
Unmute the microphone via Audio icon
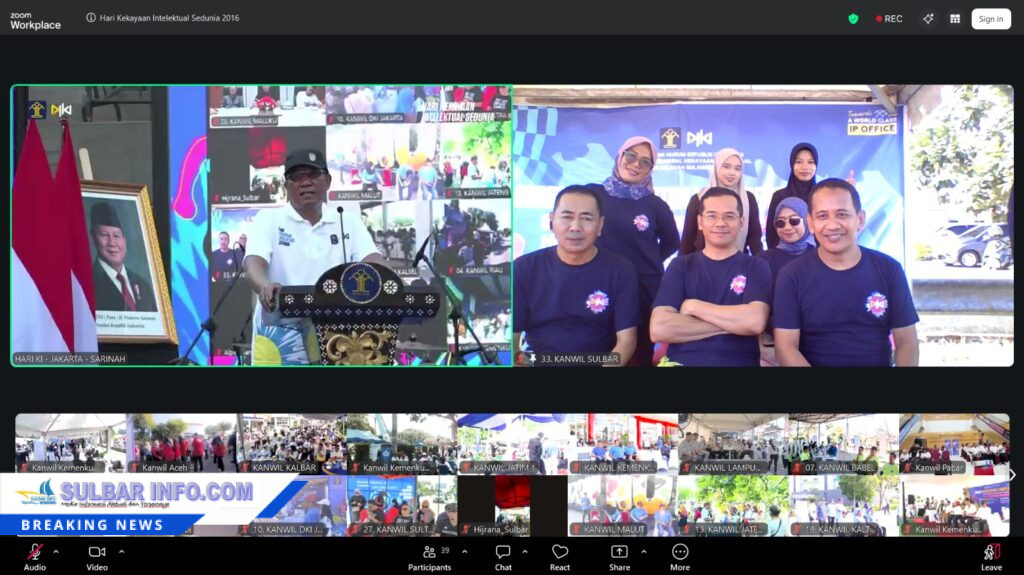tap(35, 552)
